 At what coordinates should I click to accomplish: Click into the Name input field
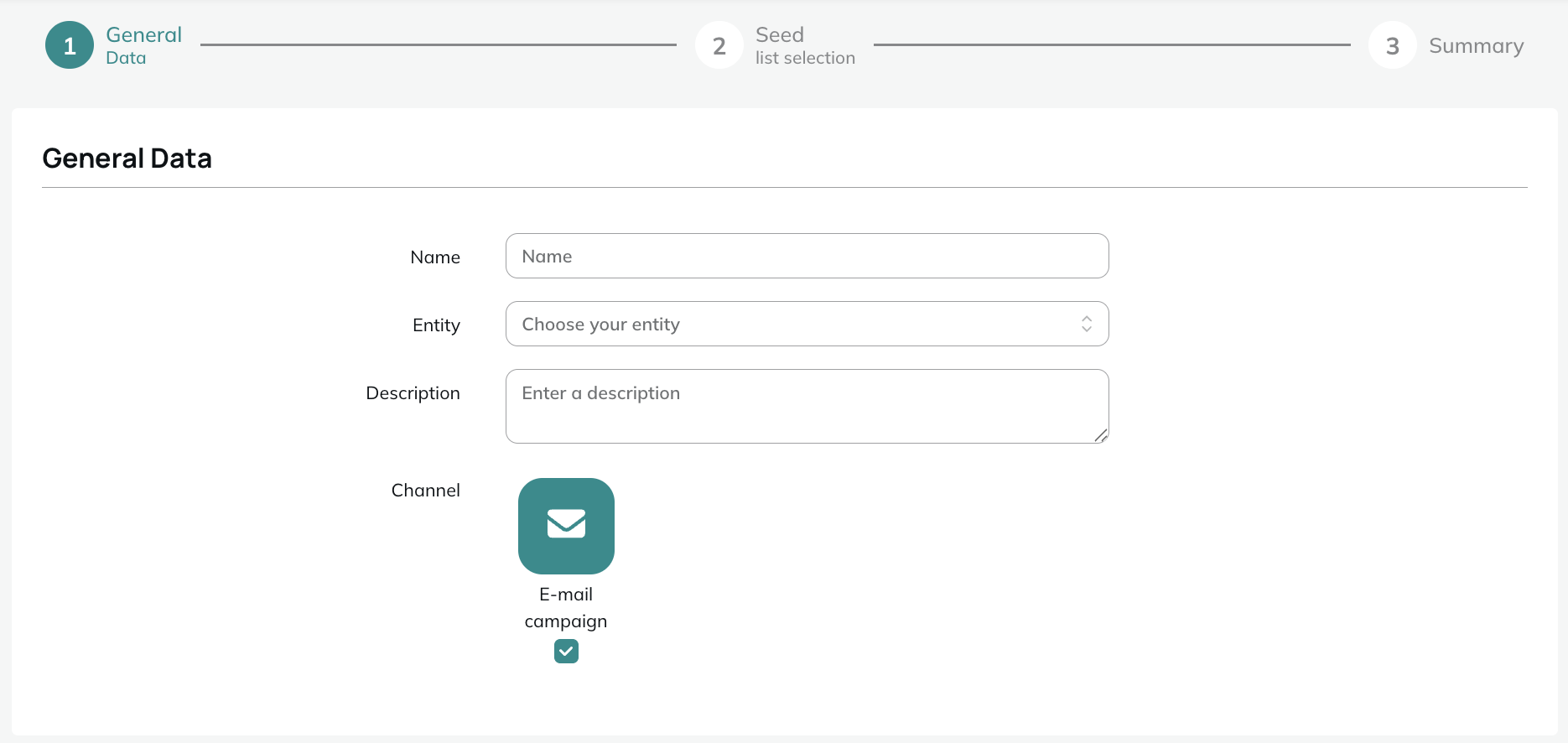point(807,256)
